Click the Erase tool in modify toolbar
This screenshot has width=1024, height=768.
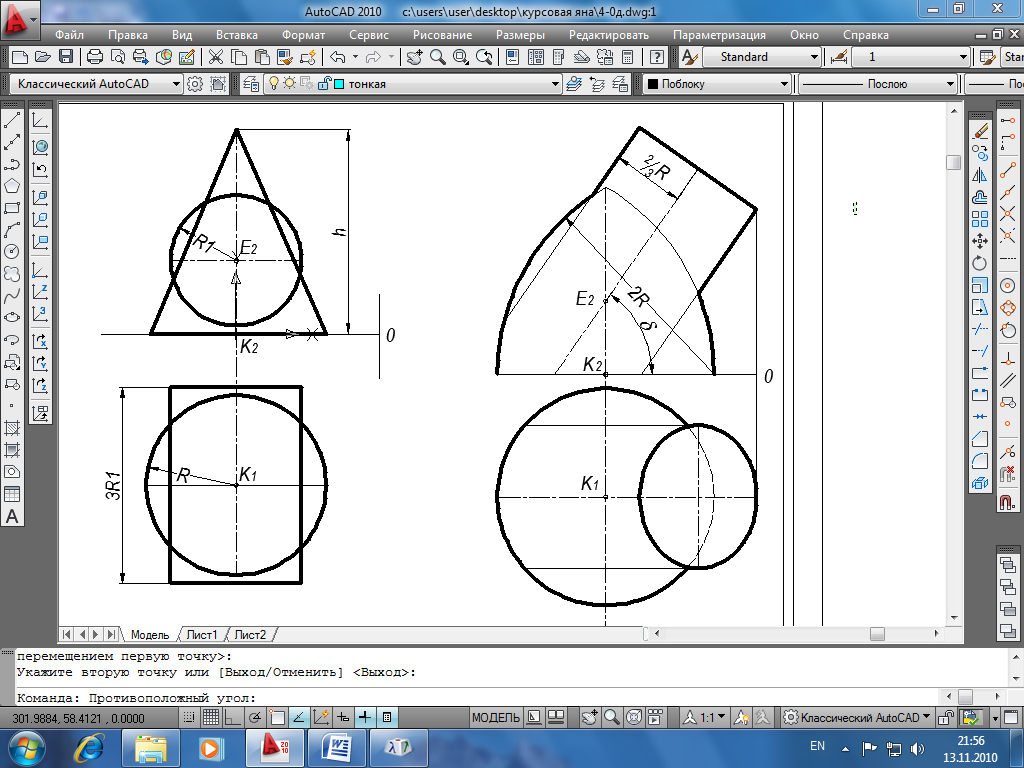980,131
